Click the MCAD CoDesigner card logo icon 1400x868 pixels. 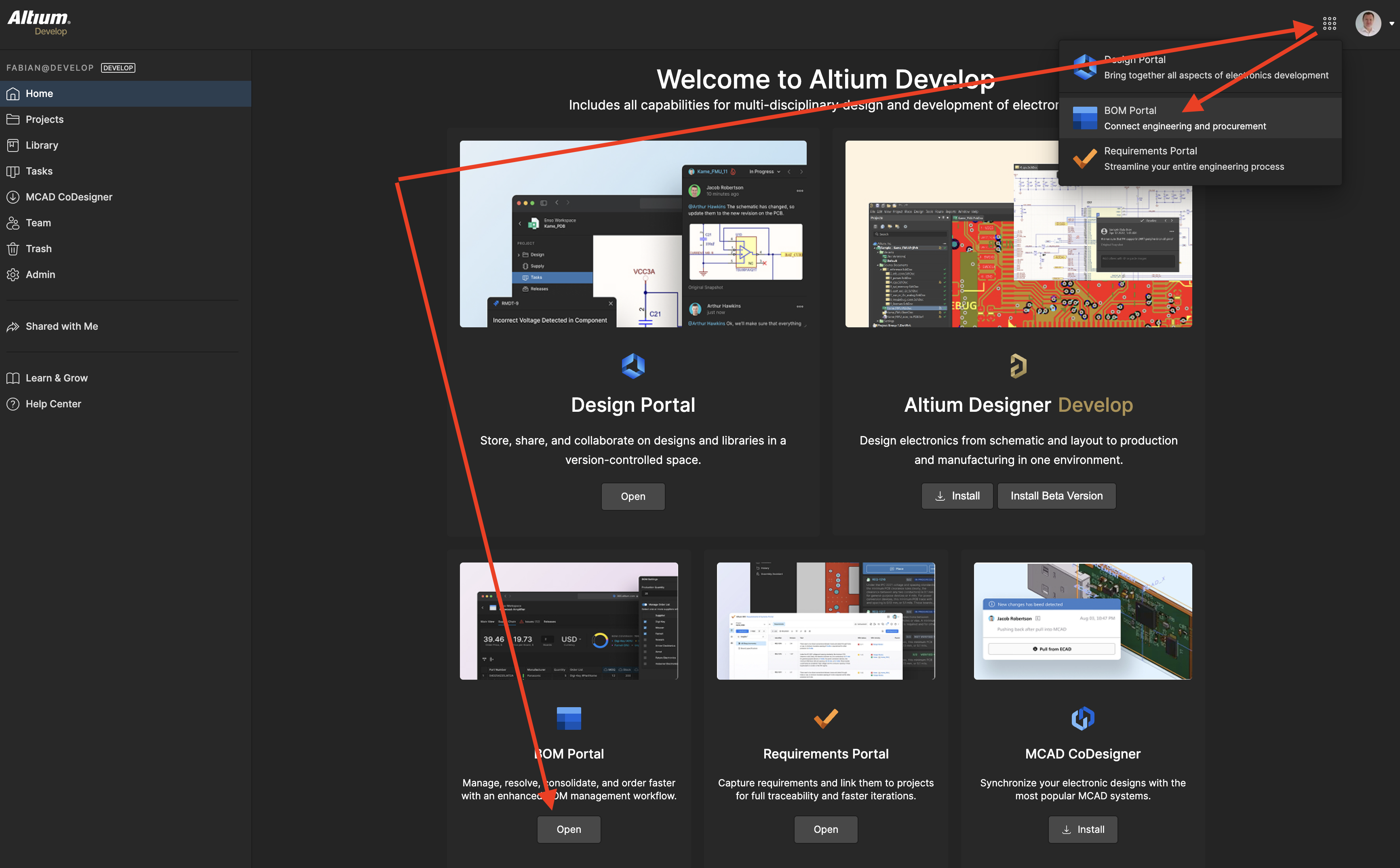[1083, 718]
